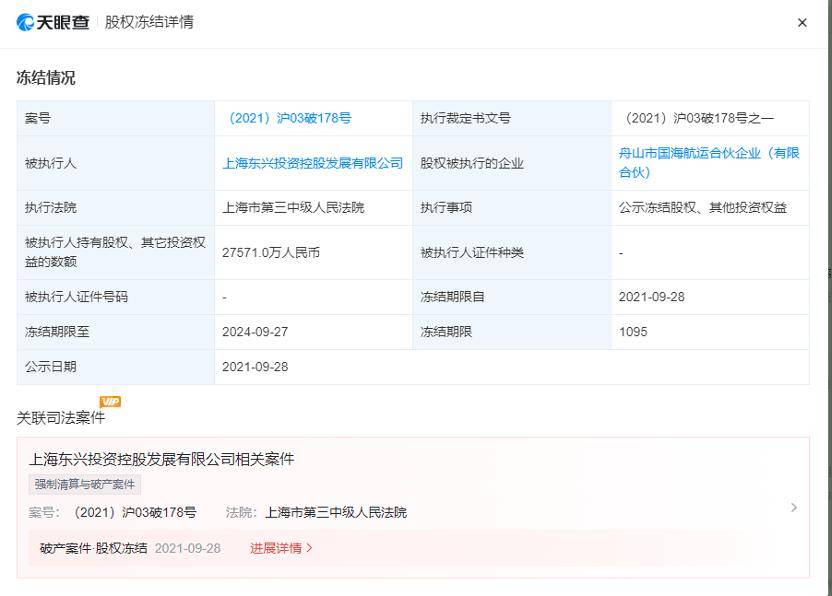Open 进展详情 link
832x596 pixels.
pos(281,548)
